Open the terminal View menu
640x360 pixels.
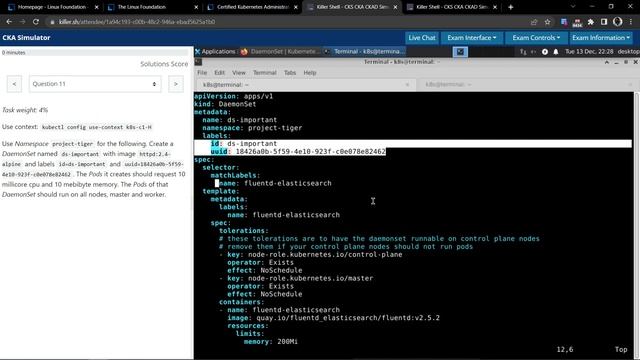point(239,73)
